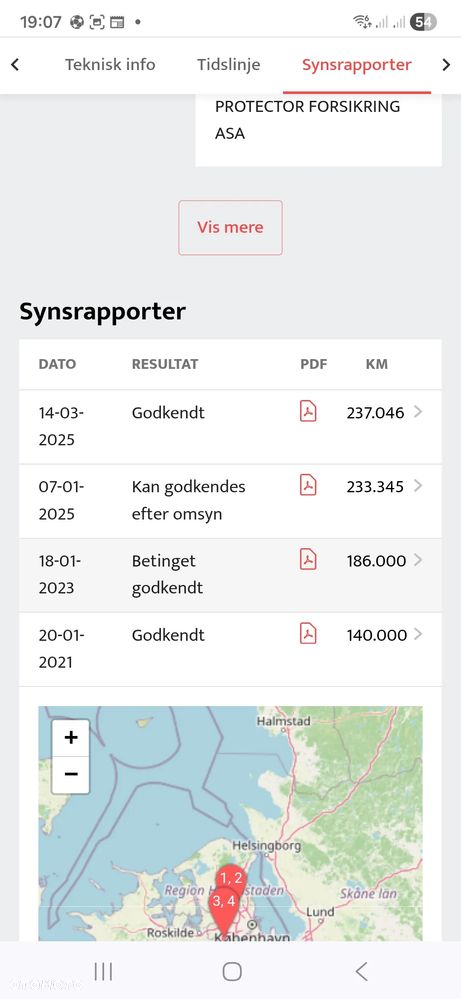
Task: Expand the 233.345 km row chevron
Action: click(418, 485)
